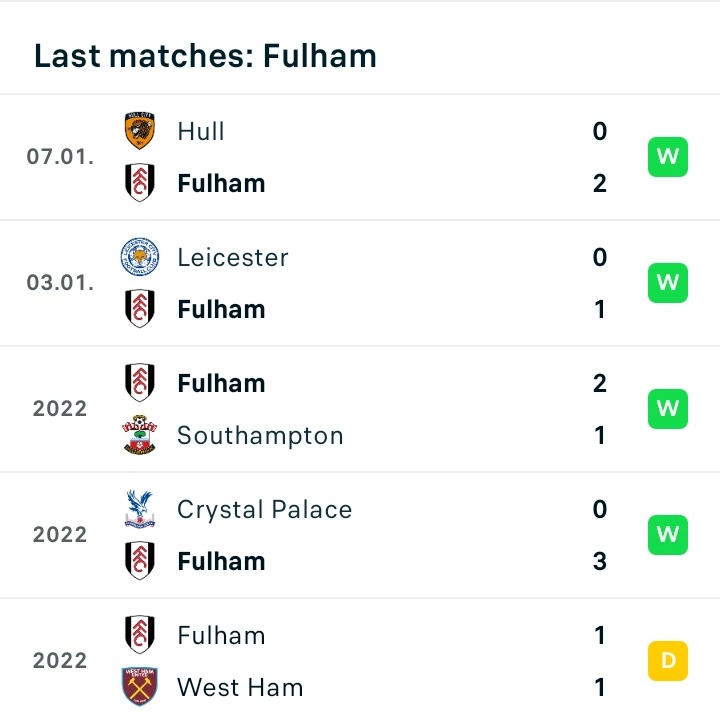Screen dimensions: 720x719
Task: Click the yellow D badge for West Ham match
Action: [668, 661]
